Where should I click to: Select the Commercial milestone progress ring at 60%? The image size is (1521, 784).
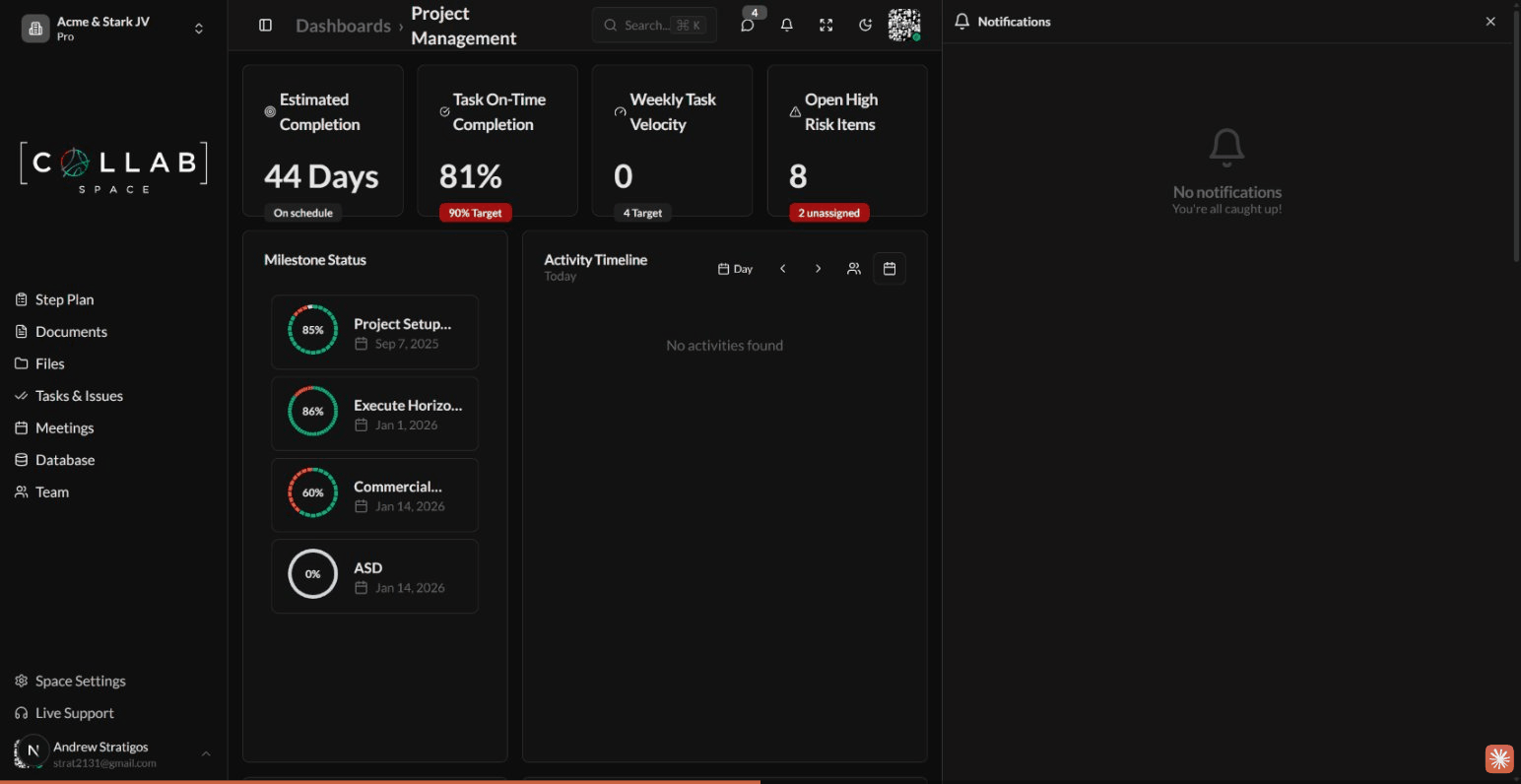coord(312,492)
